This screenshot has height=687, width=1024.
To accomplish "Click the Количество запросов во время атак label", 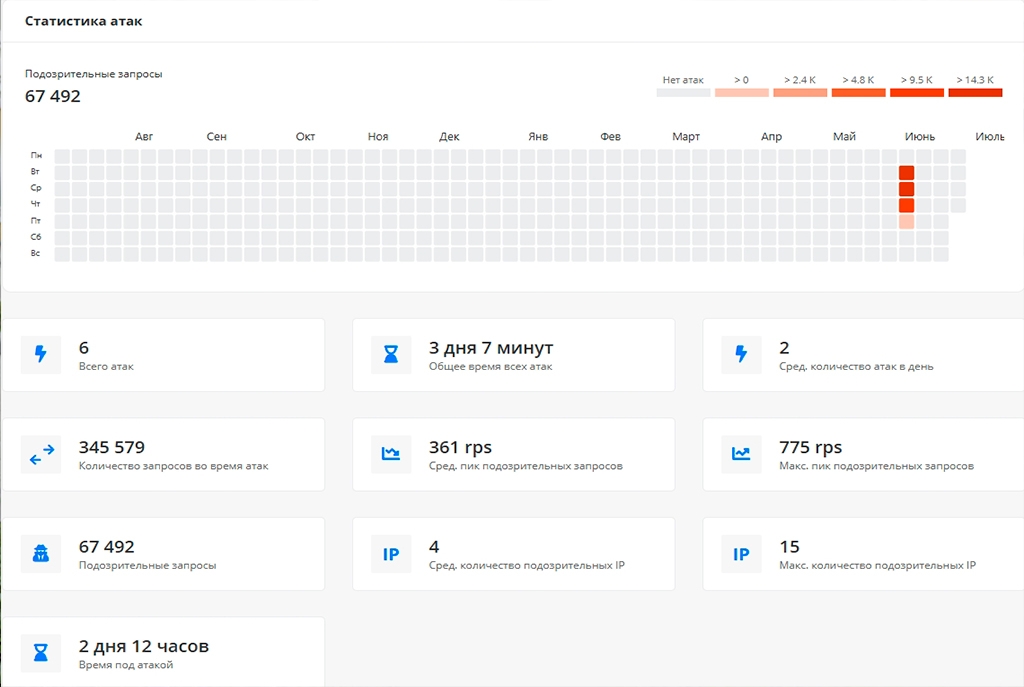I will tap(174, 466).
